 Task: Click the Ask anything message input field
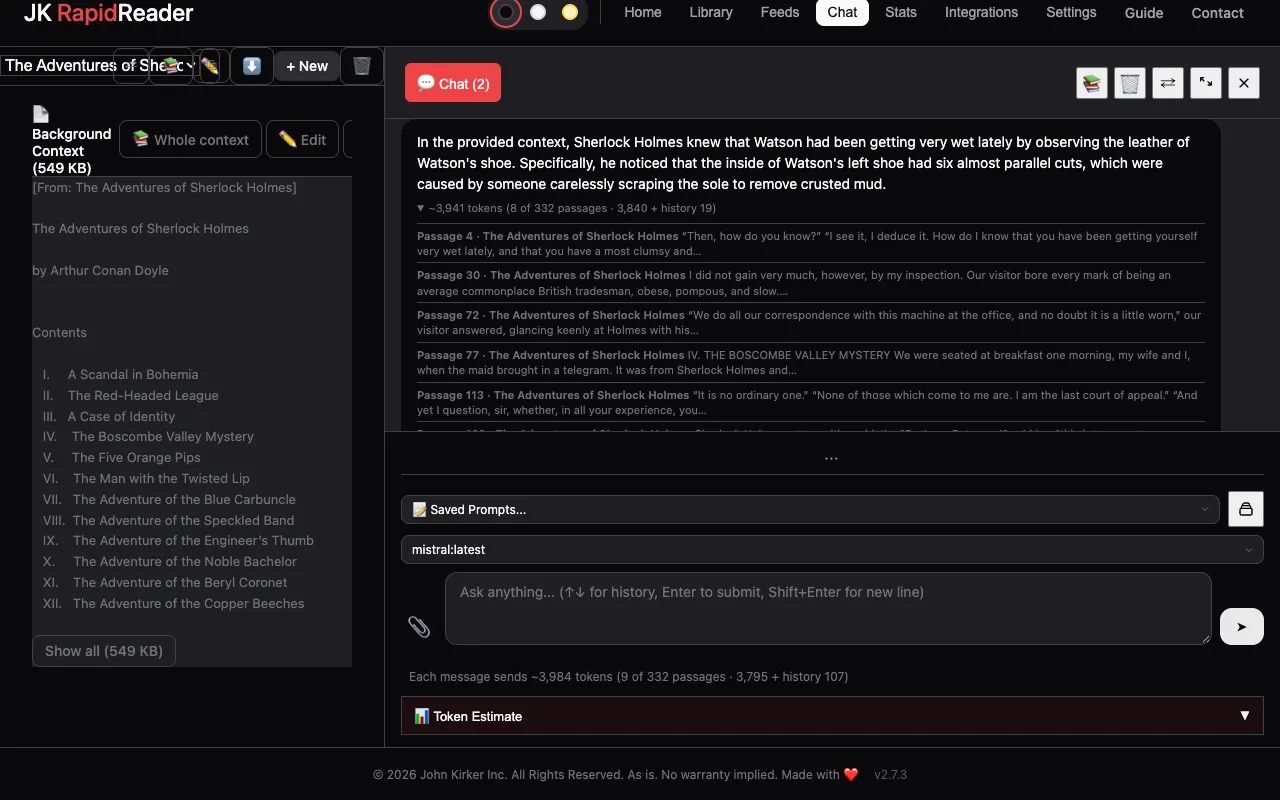(828, 608)
